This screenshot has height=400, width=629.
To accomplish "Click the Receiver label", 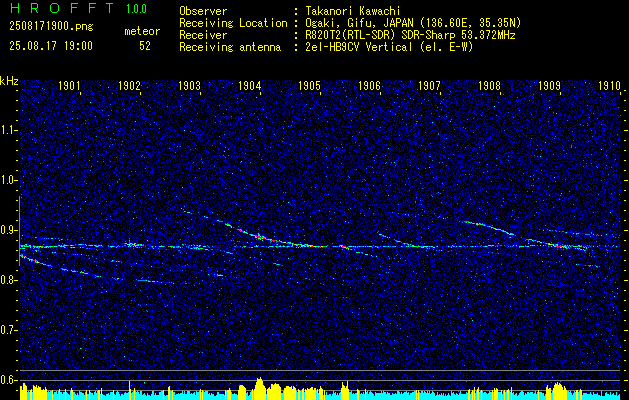I will [x=203, y=35].
